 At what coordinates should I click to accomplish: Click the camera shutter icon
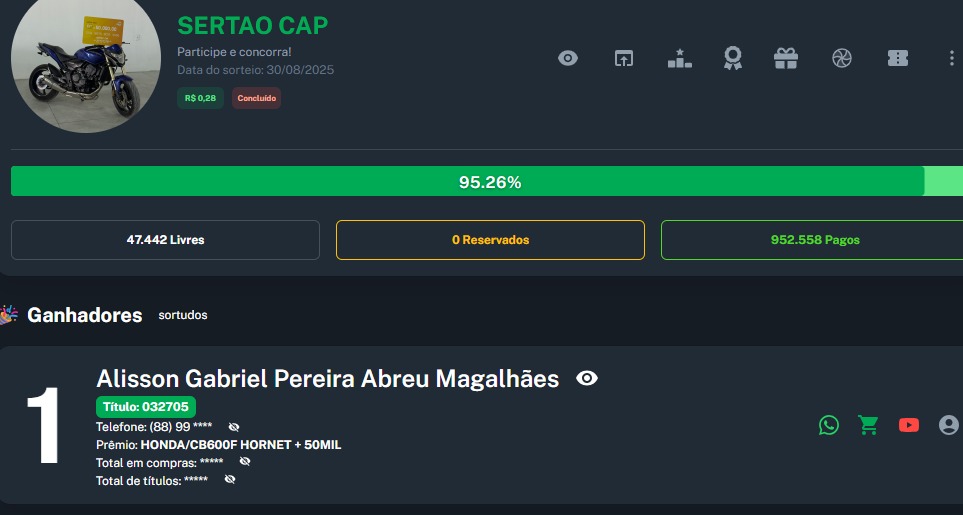(x=842, y=58)
